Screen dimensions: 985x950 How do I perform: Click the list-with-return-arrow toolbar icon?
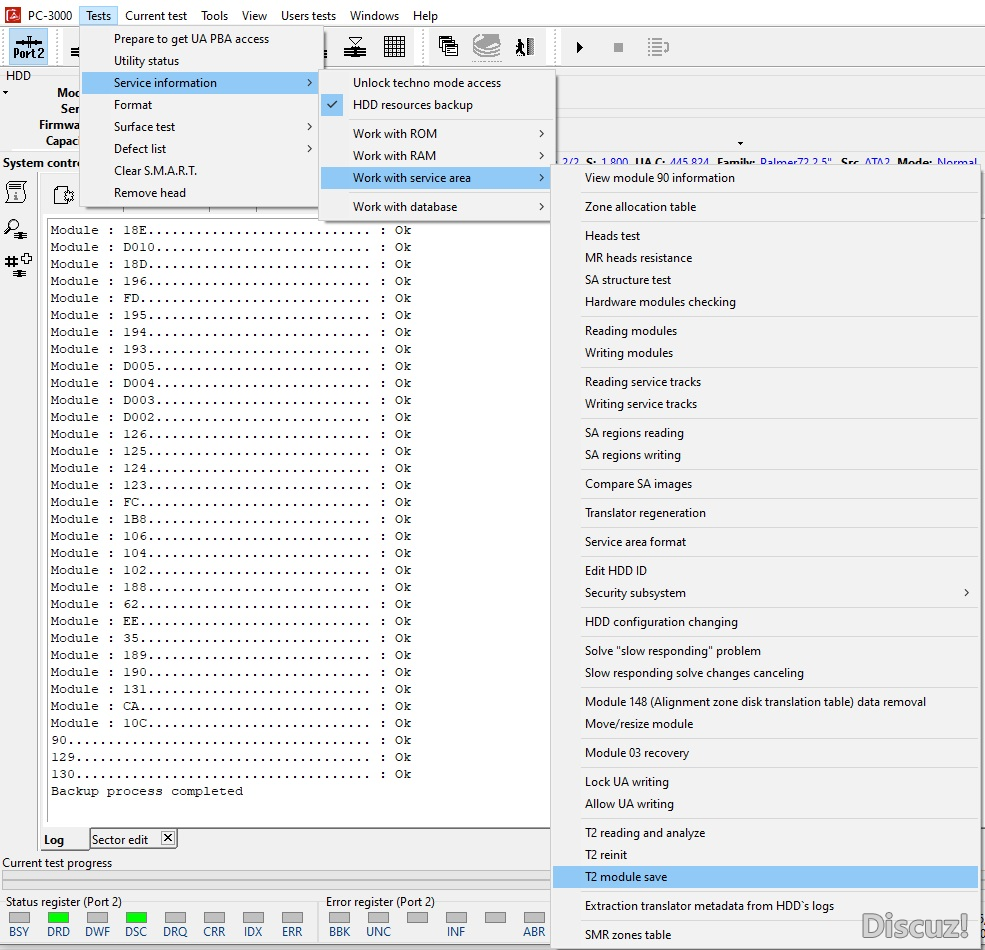658,47
